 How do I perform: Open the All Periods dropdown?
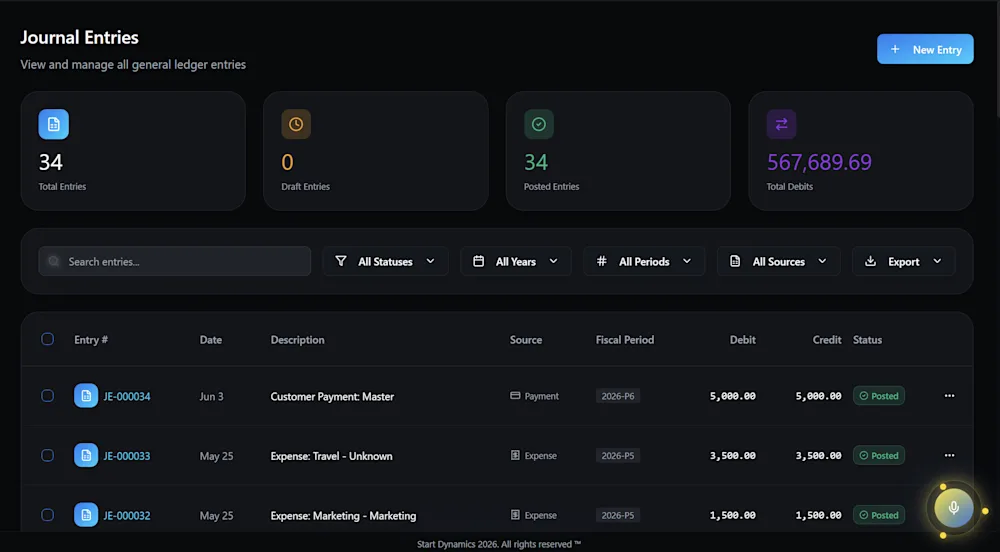(x=644, y=261)
